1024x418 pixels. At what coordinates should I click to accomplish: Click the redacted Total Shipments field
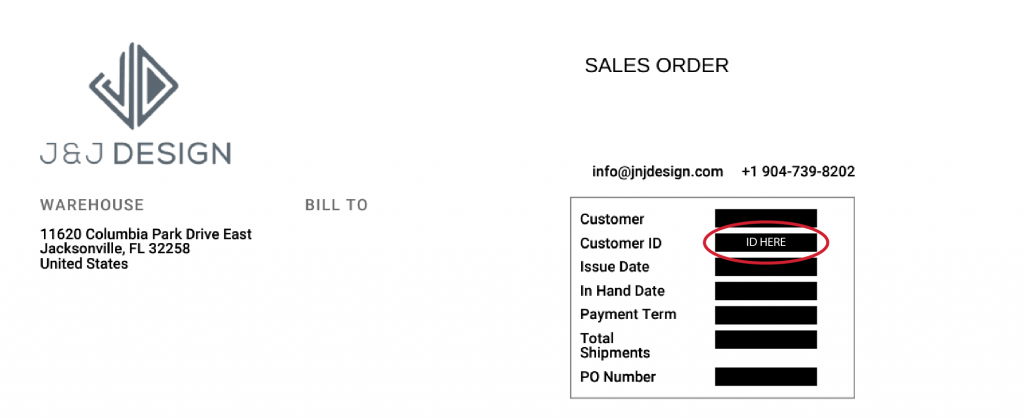(766, 340)
